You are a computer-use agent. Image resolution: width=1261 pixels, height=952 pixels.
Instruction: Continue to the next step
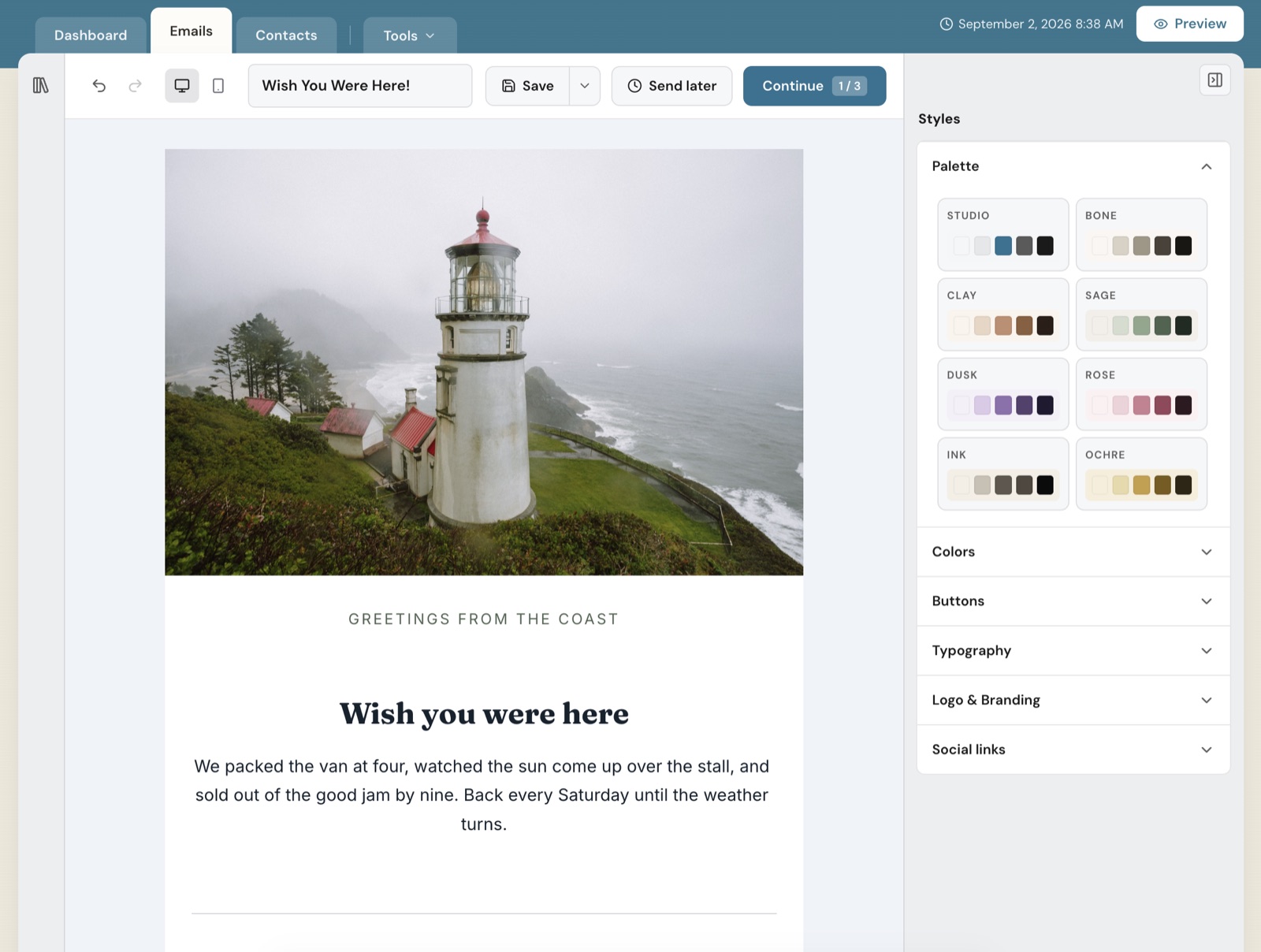pos(815,86)
